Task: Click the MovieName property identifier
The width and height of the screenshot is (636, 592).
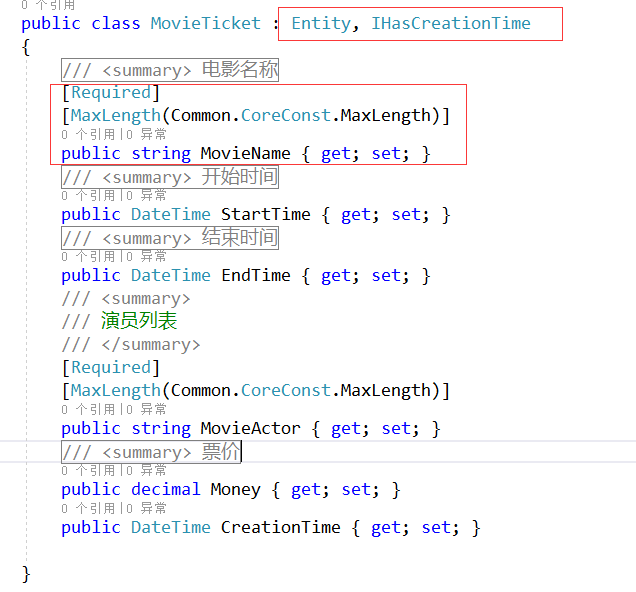Action: coord(245,154)
